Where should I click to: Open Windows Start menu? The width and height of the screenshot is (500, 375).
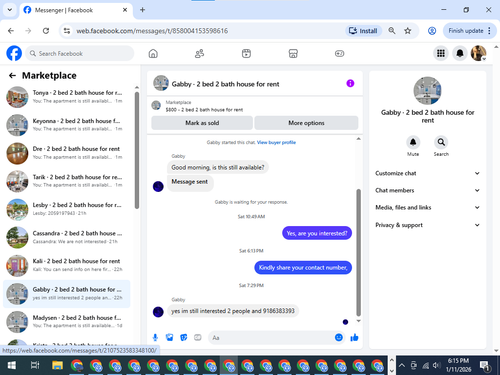[12, 366]
